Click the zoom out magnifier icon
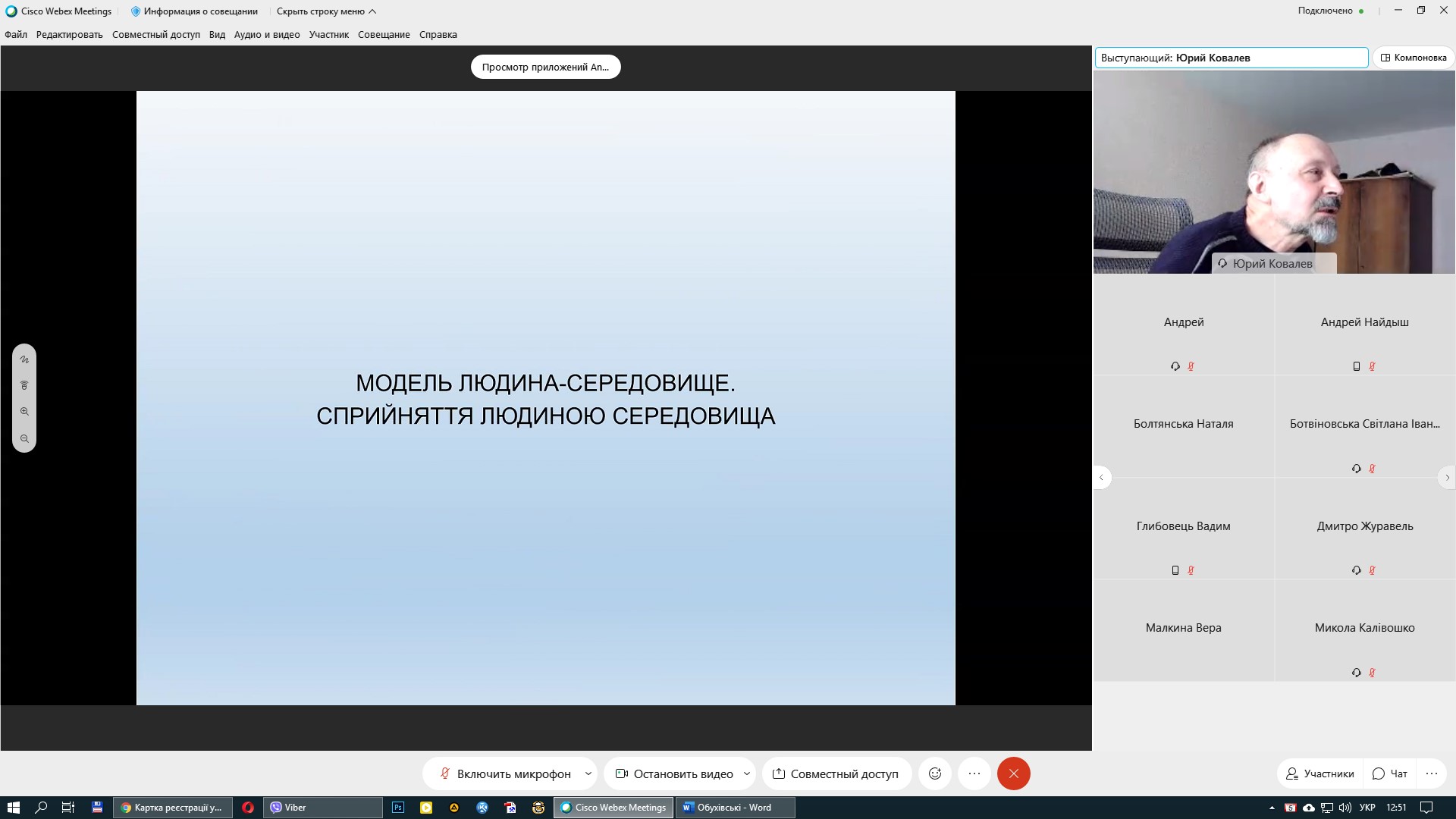Viewport: 1456px width, 819px height. 24,439
